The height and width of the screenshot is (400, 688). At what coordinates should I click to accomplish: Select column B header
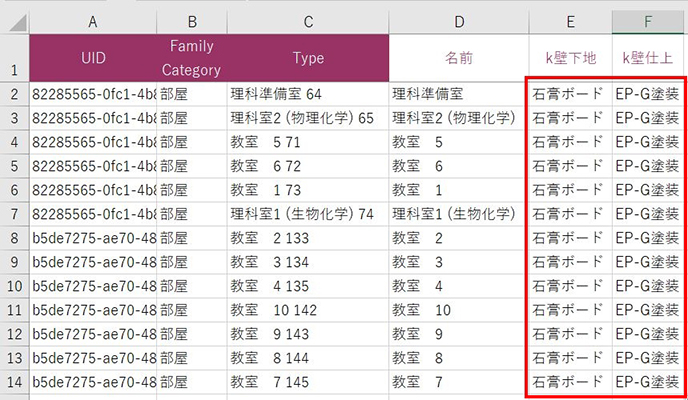coord(192,22)
